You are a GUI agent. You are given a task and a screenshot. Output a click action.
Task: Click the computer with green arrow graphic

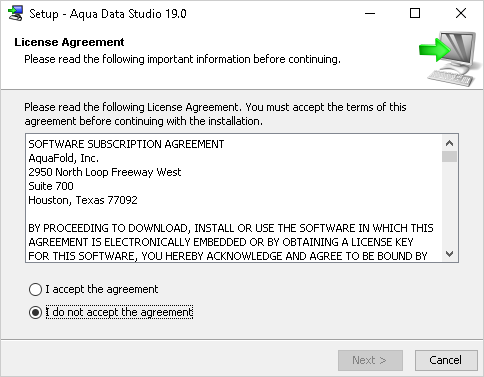pyautogui.click(x=447, y=59)
